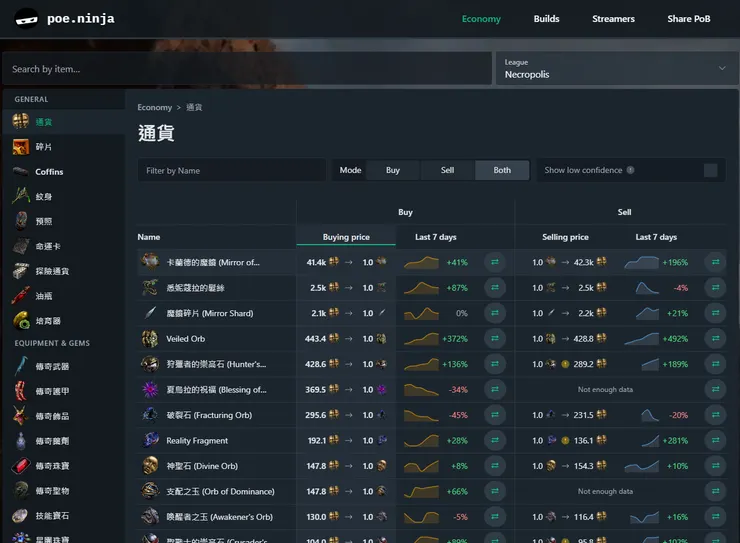740x543 pixels.
Task: Enable the Show low confidence checkbox
Action: coord(710,170)
